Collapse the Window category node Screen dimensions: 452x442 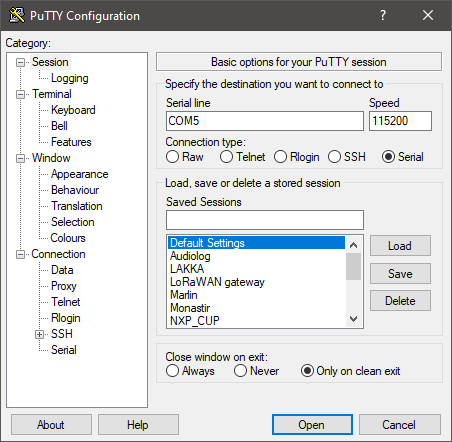tap(21, 158)
